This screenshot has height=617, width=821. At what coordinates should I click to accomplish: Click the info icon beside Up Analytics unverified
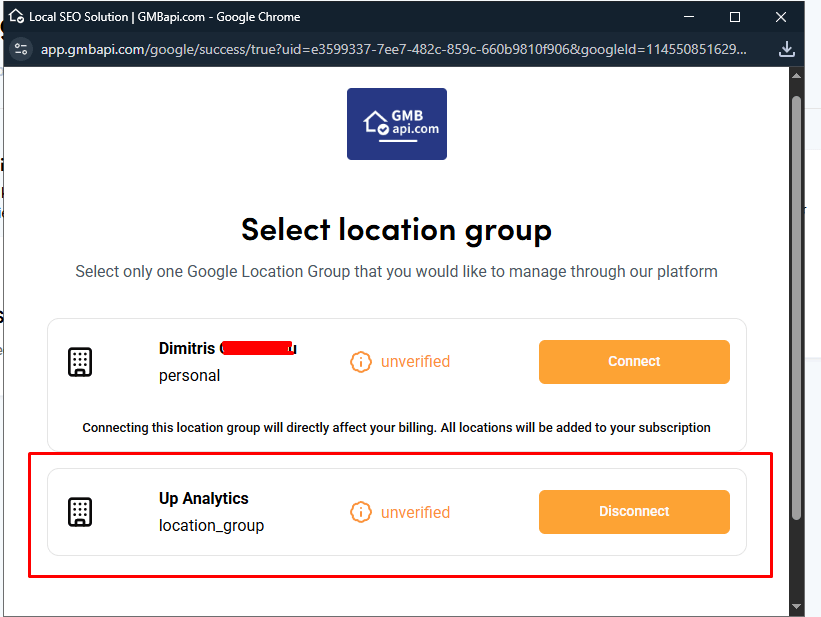361,512
